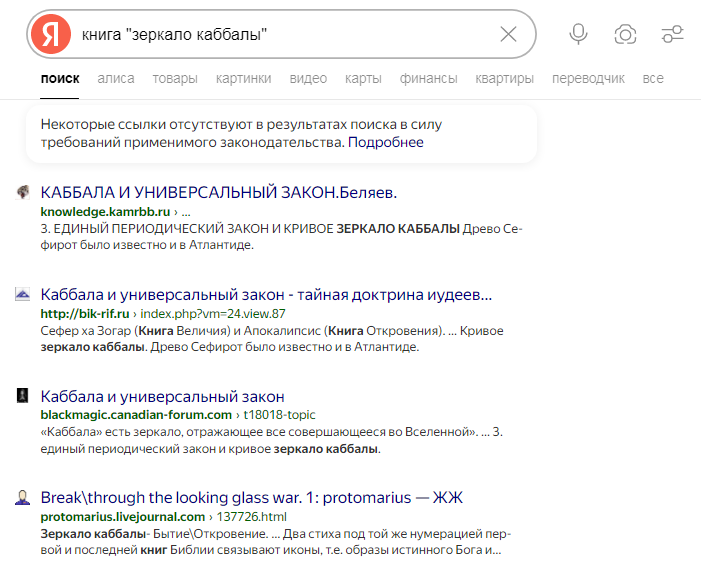This screenshot has width=701, height=586.
Task: Open search settings sliders icon
Action: point(672,34)
